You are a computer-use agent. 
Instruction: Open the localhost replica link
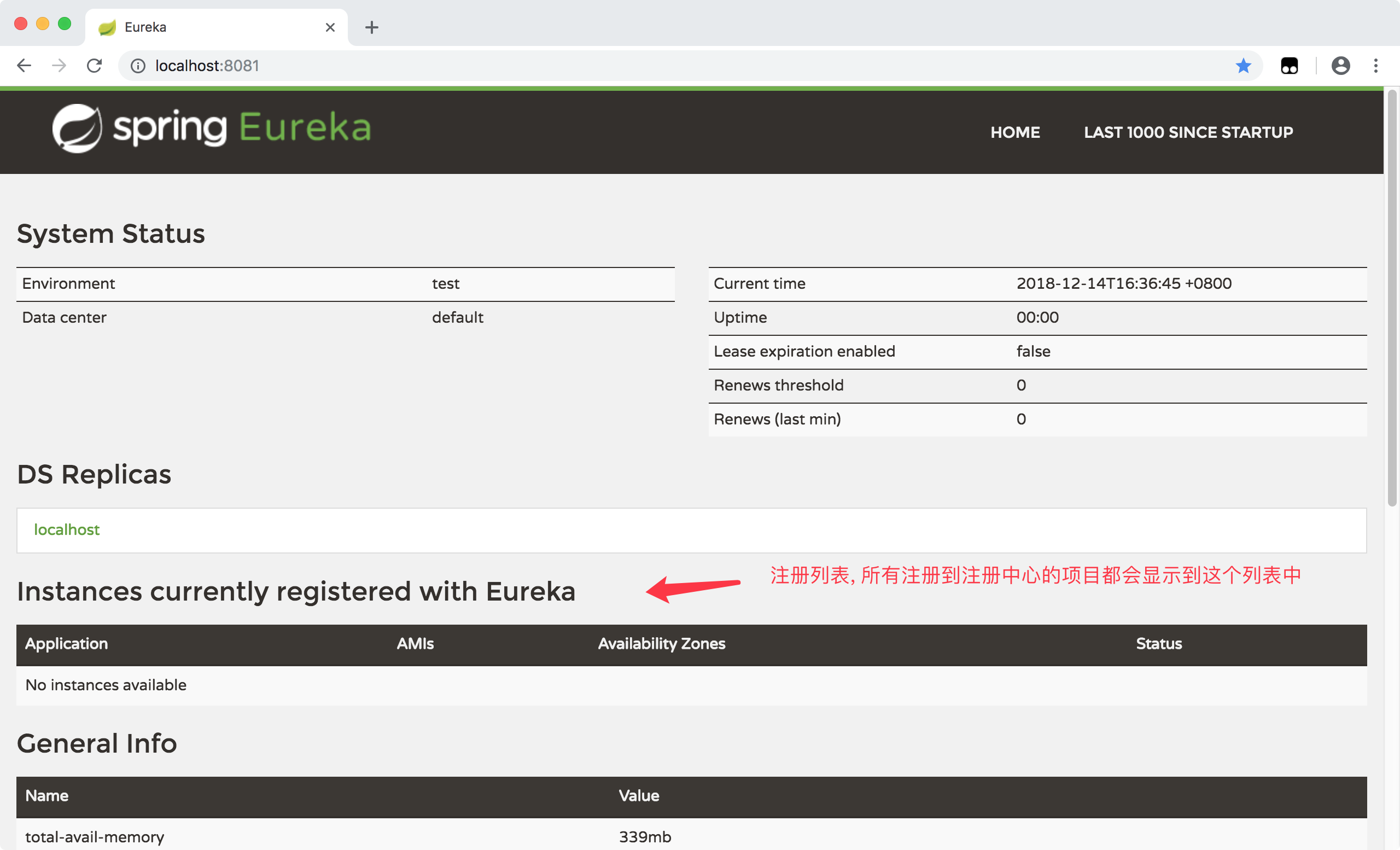[x=67, y=529]
